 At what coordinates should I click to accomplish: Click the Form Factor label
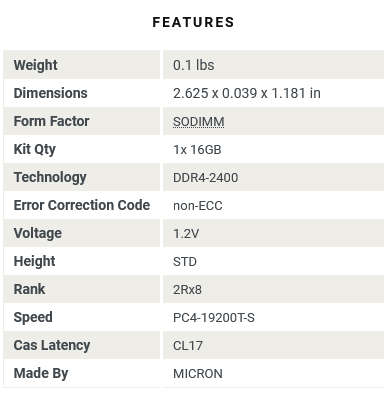(51, 121)
